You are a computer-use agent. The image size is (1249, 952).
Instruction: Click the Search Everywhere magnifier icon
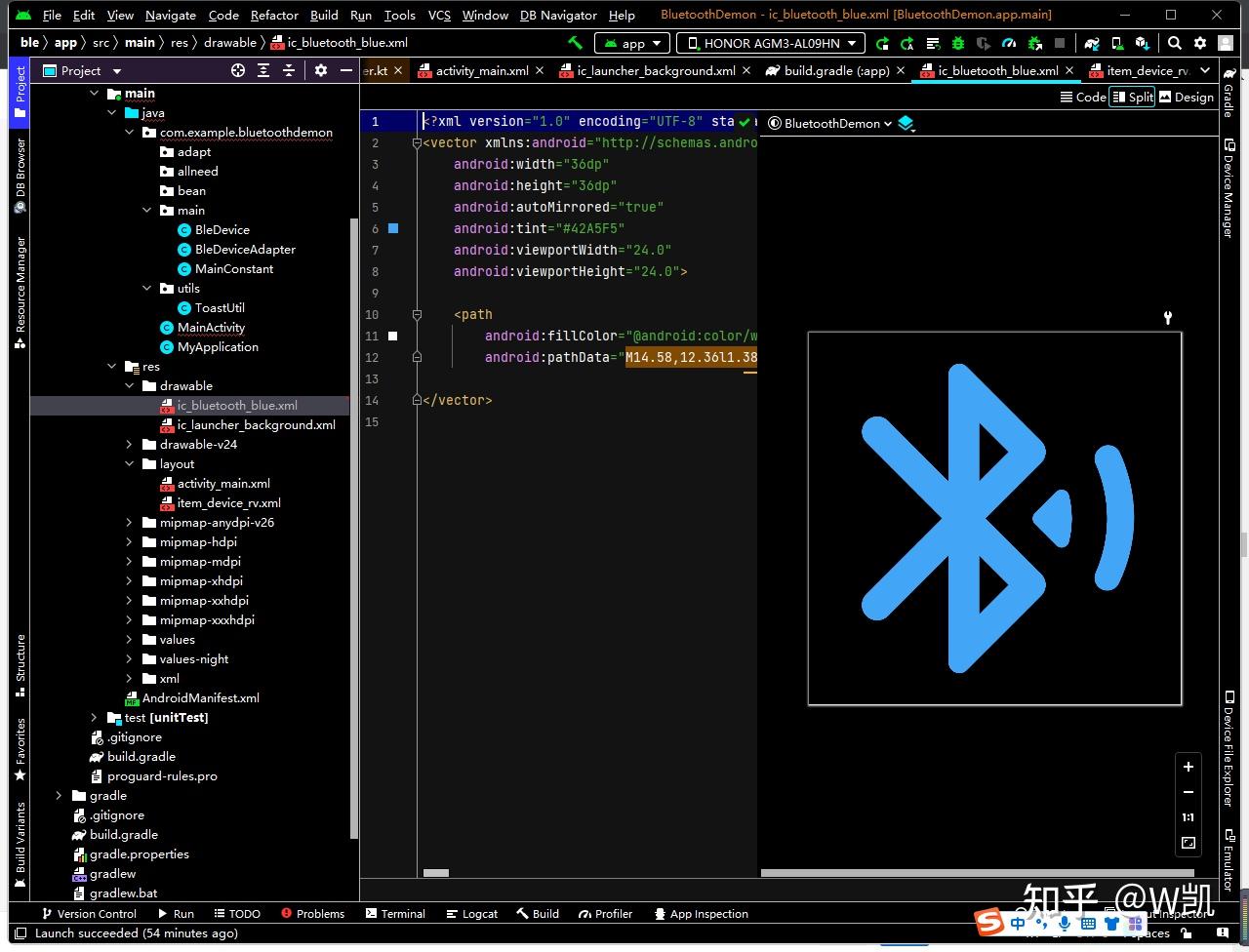click(x=1175, y=43)
